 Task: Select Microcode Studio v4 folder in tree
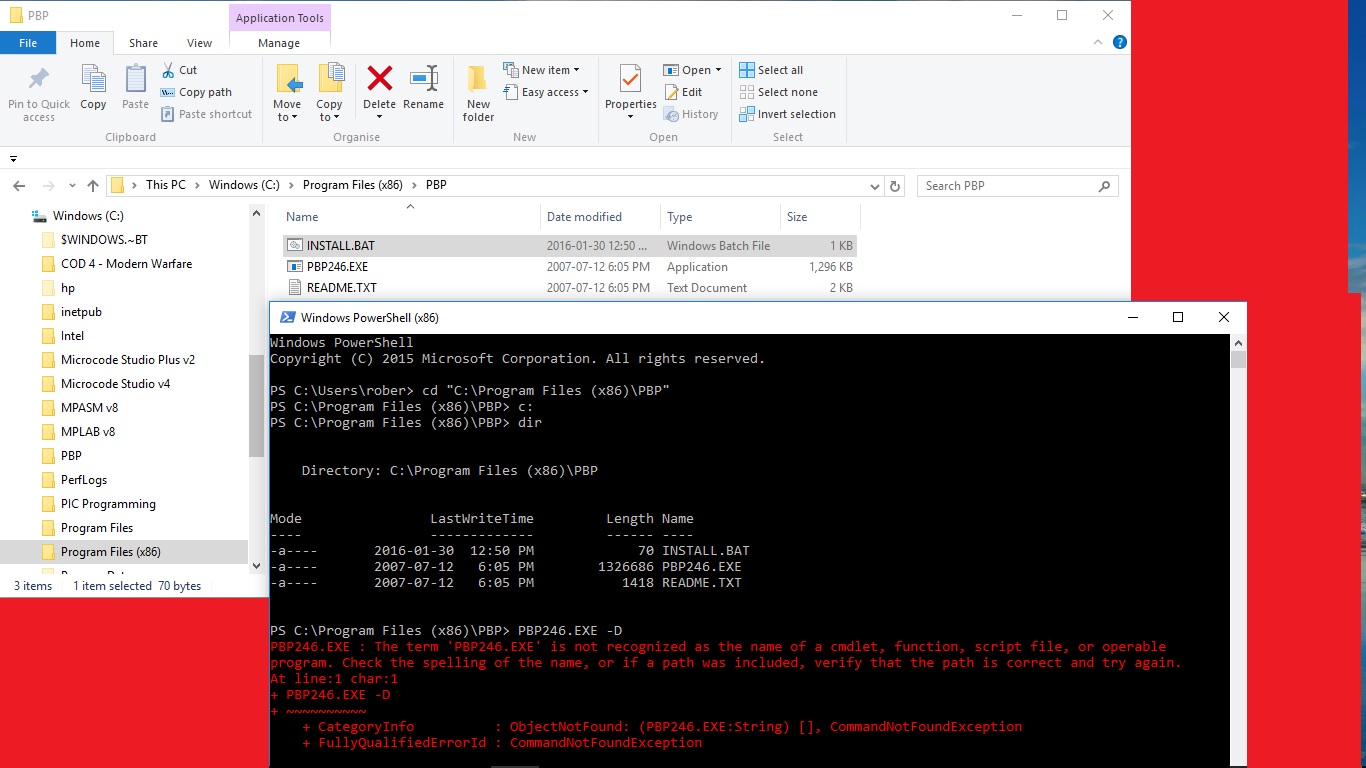tap(115, 384)
